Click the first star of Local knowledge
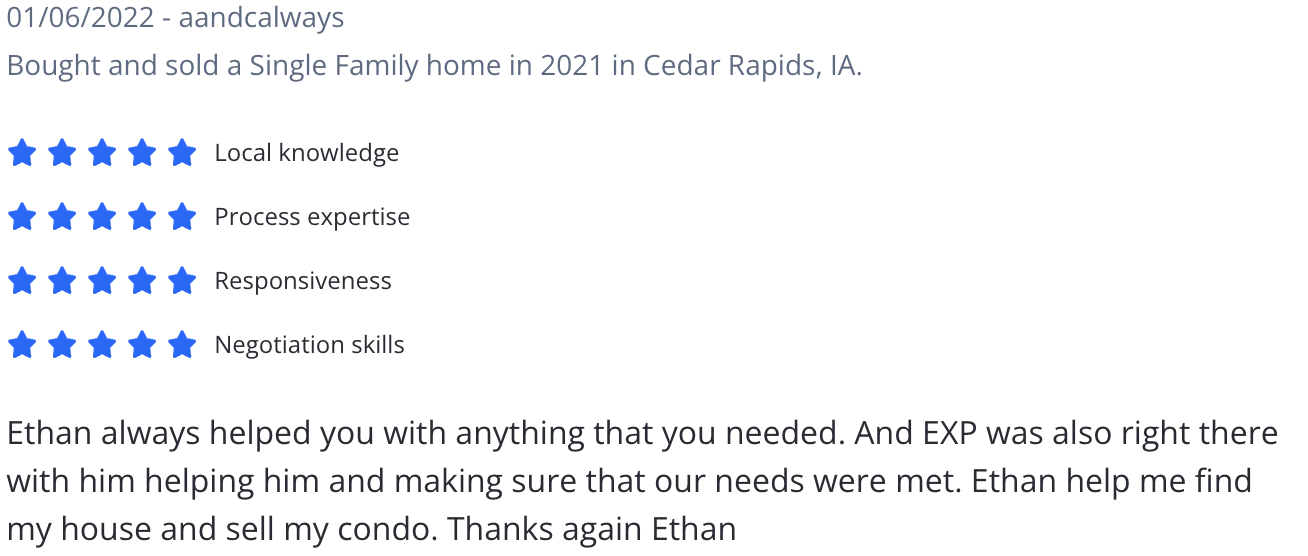This screenshot has width=1308, height=556. [22, 153]
